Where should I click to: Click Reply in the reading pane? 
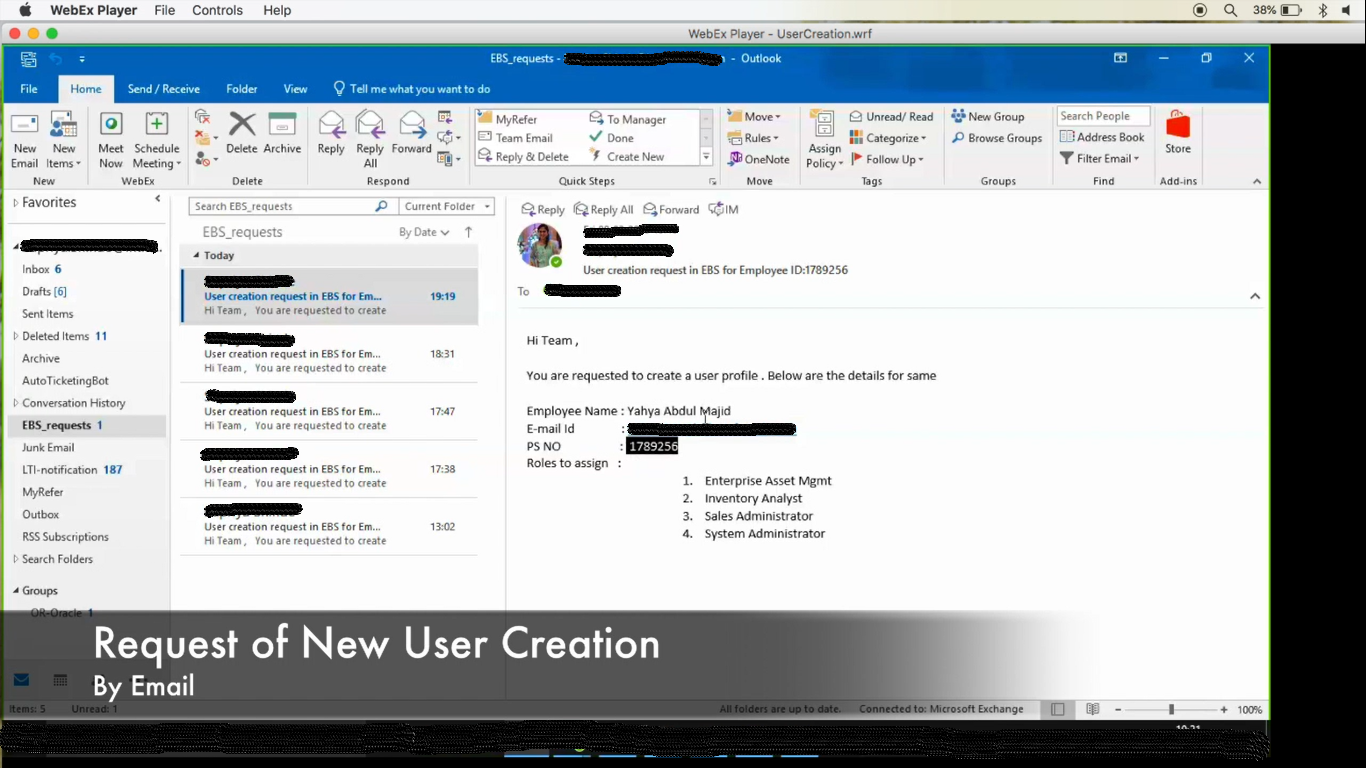pyautogui.click(x=543, y=210)
